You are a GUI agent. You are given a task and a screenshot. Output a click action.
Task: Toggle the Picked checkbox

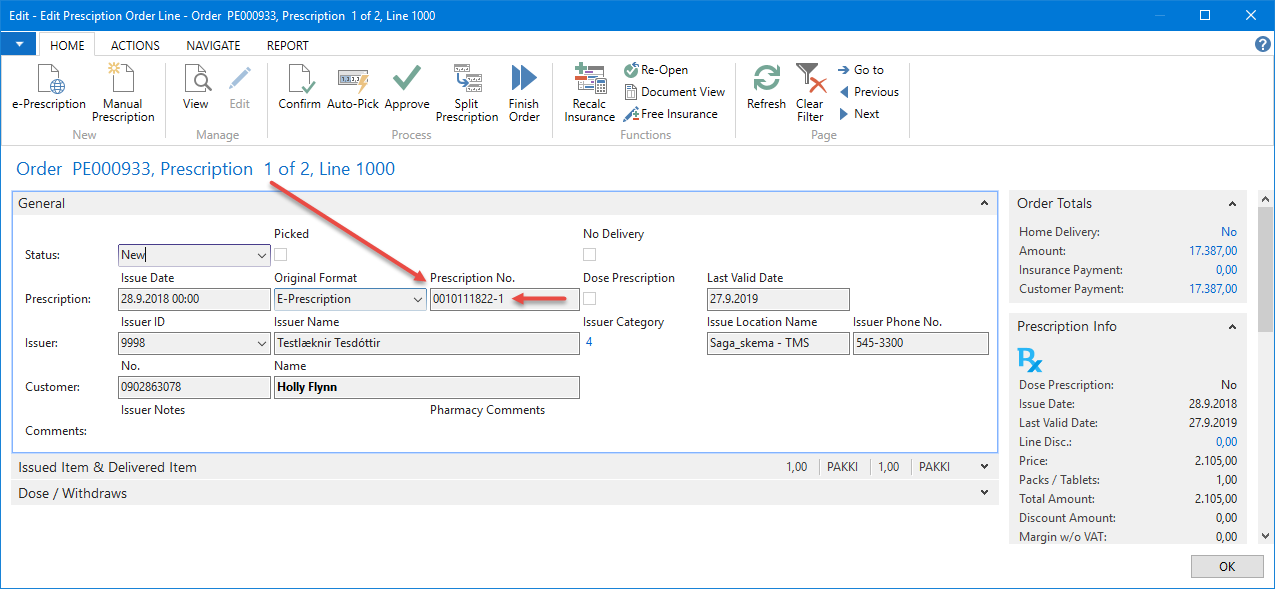[x=281, y=255]
